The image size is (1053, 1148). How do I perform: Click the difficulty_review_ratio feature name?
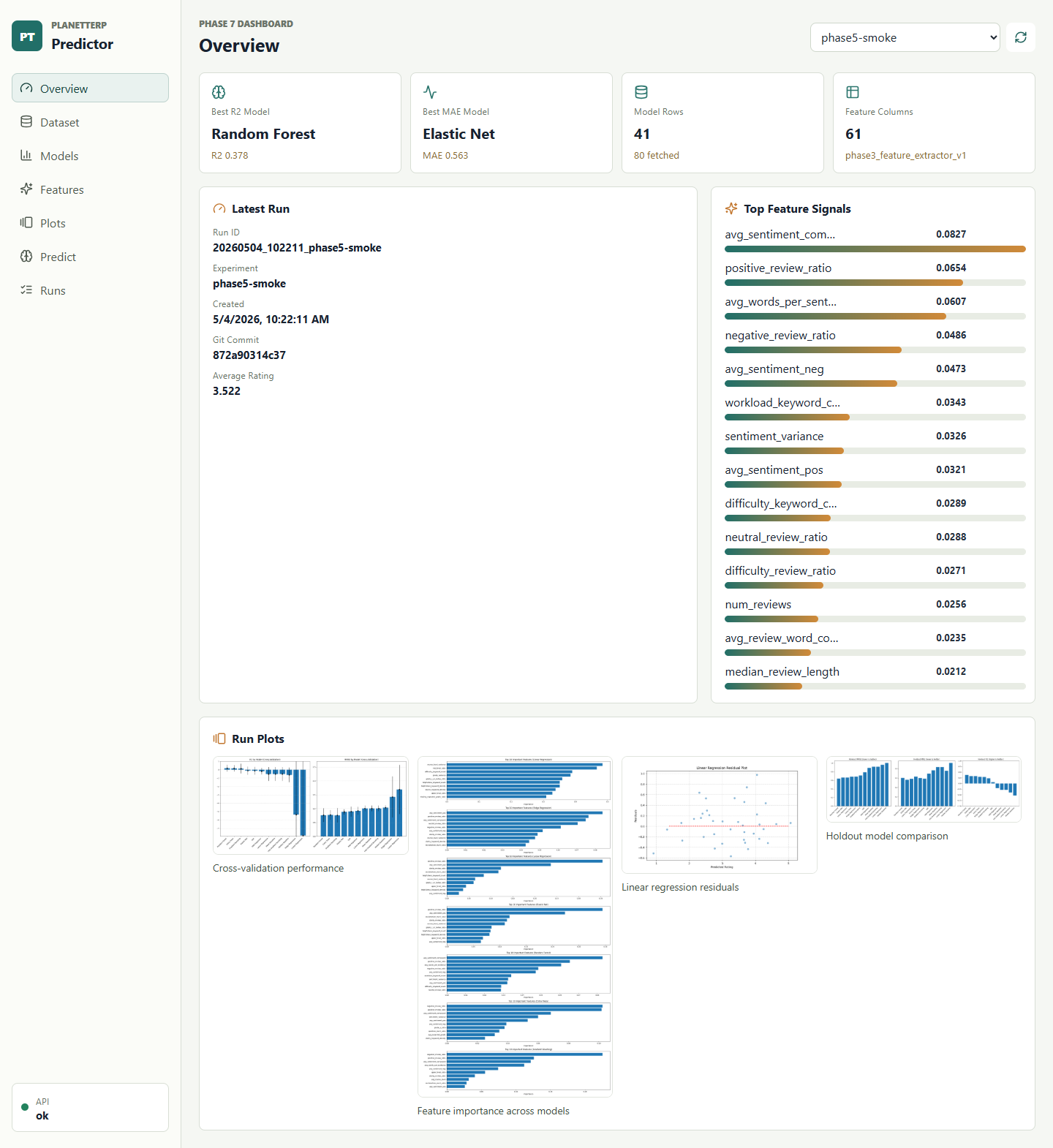[x=780, y=570]
